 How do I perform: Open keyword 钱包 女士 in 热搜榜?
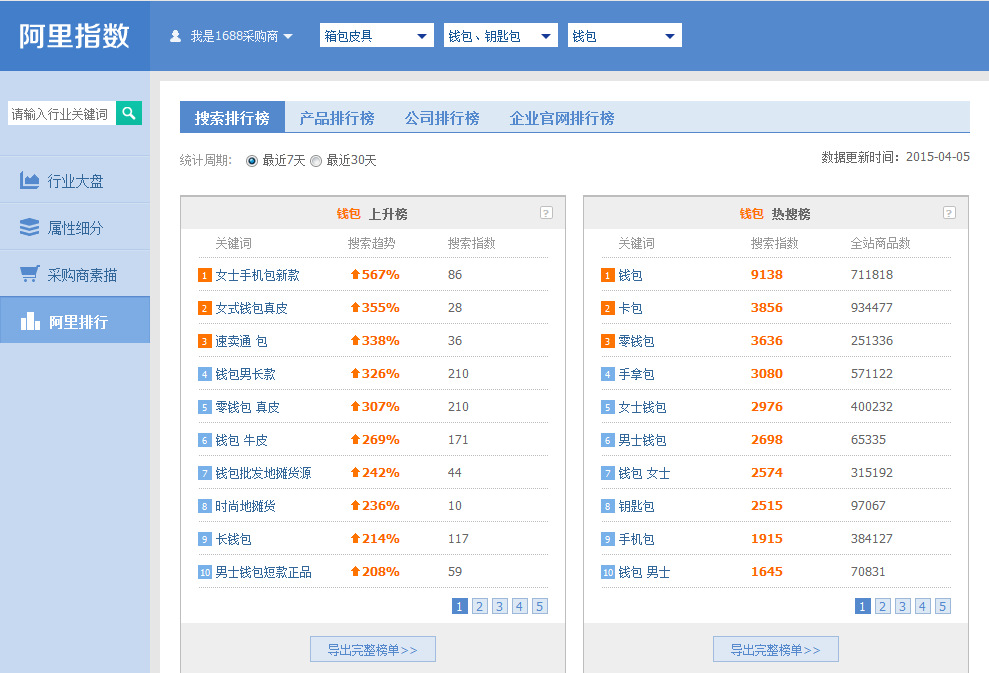[x=644, y=473]
